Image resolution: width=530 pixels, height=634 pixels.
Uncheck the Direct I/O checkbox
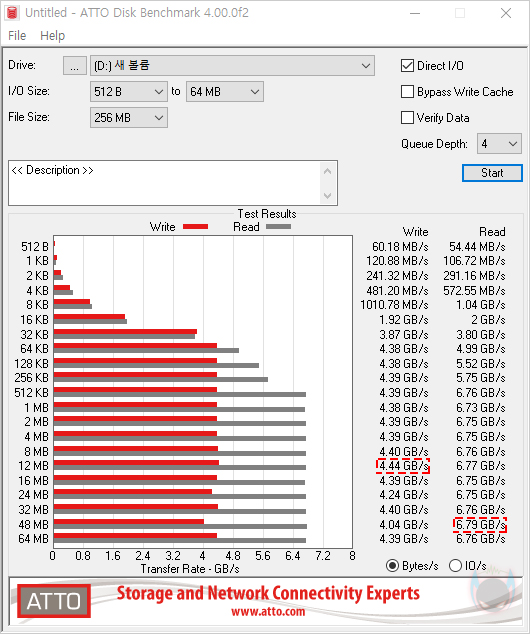pos(407,66)
